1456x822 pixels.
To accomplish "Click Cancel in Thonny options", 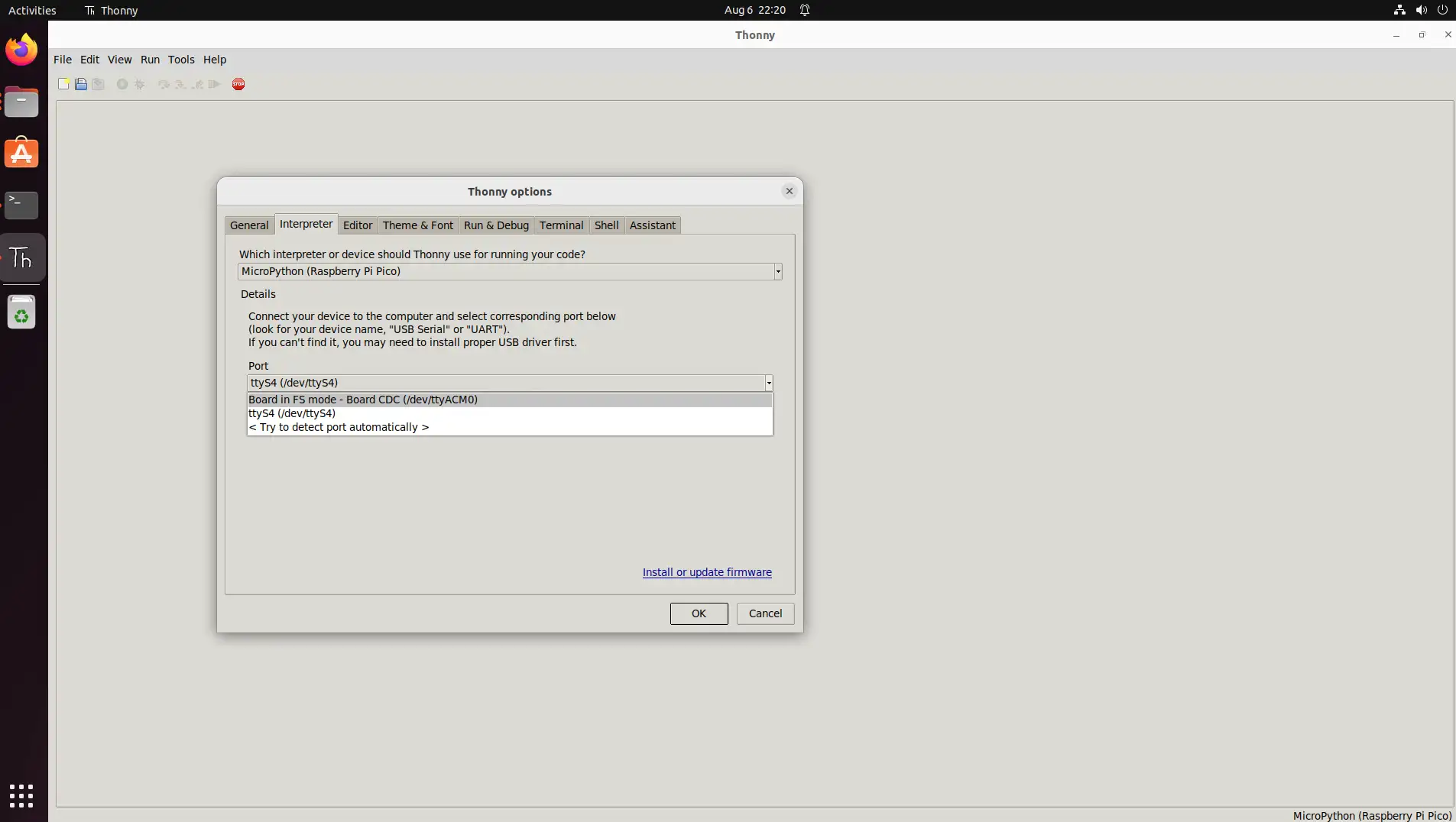I will pos(765,613).
